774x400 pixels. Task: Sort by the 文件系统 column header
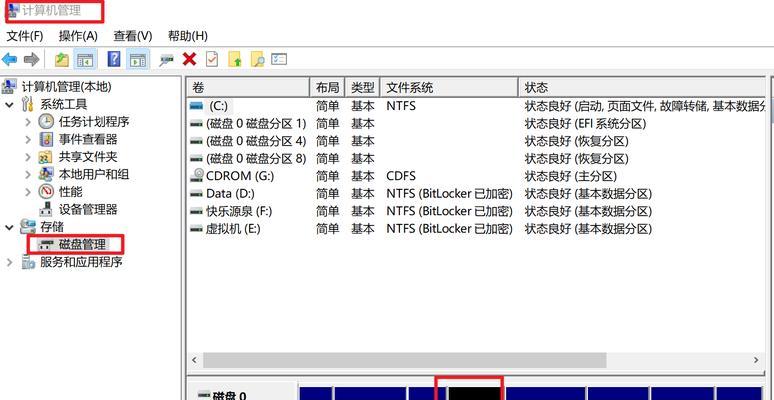coord(449,88)
